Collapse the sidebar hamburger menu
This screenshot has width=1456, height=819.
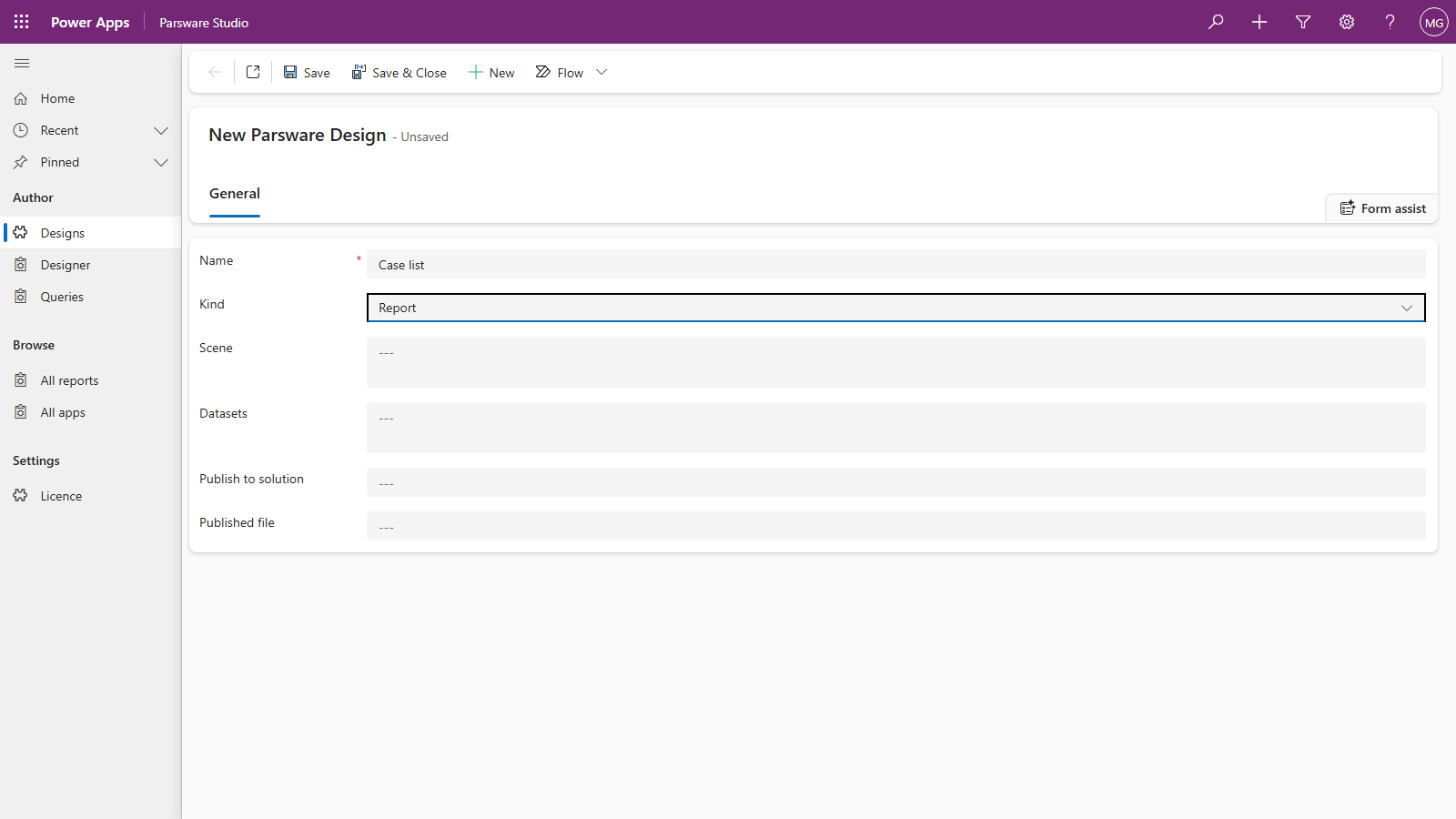click(x=22, y=64)
